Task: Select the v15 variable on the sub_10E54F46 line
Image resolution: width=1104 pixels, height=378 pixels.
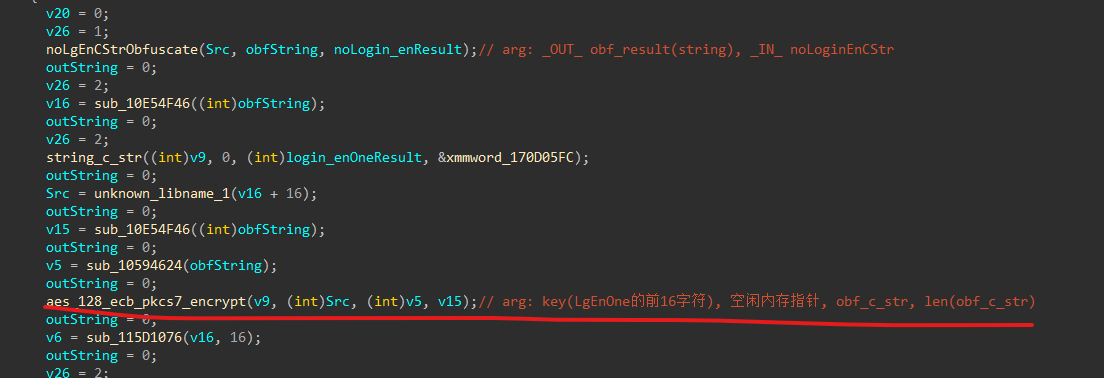Action: [x=56, y=229]
